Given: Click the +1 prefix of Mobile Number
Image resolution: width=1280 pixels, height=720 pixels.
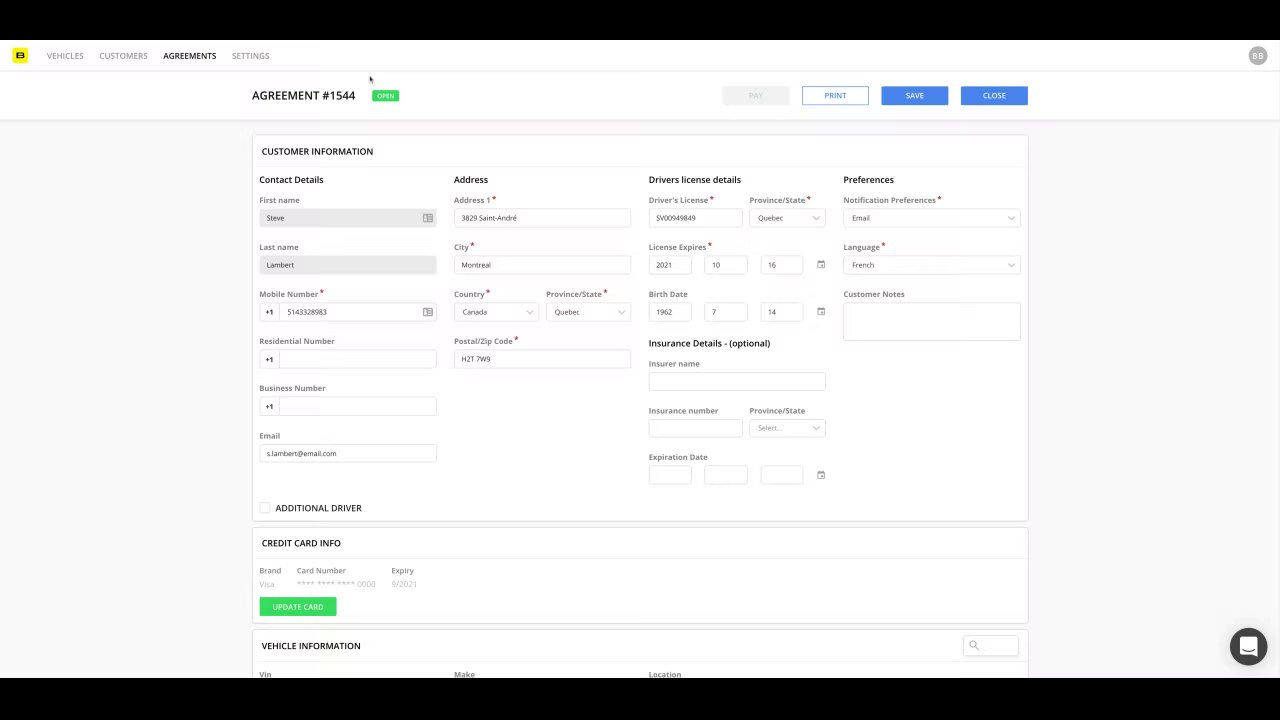Looking at the screenshot, I should pos(269,312).
